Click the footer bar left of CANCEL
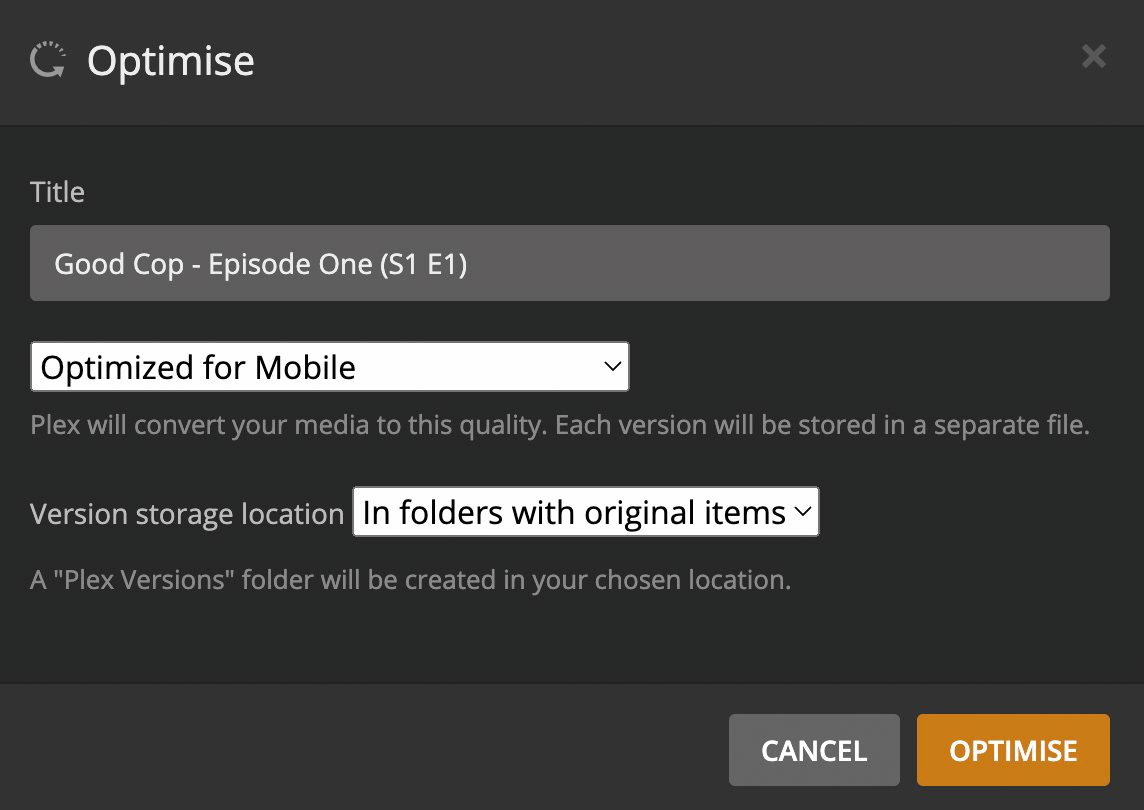The image size is (1144, 810). click(365, 748)
